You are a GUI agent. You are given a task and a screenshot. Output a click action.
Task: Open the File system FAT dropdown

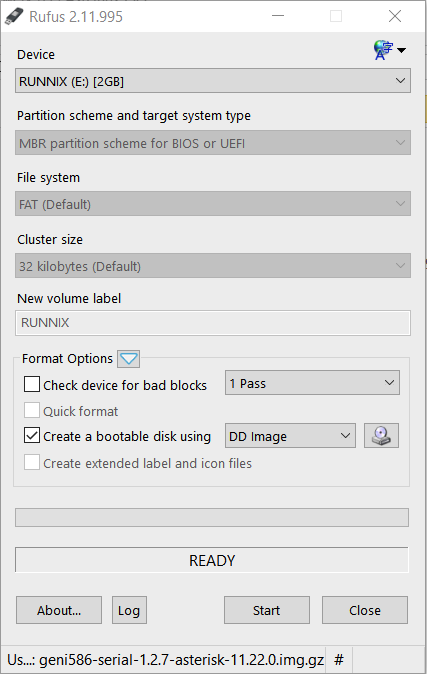coord(213,204)
